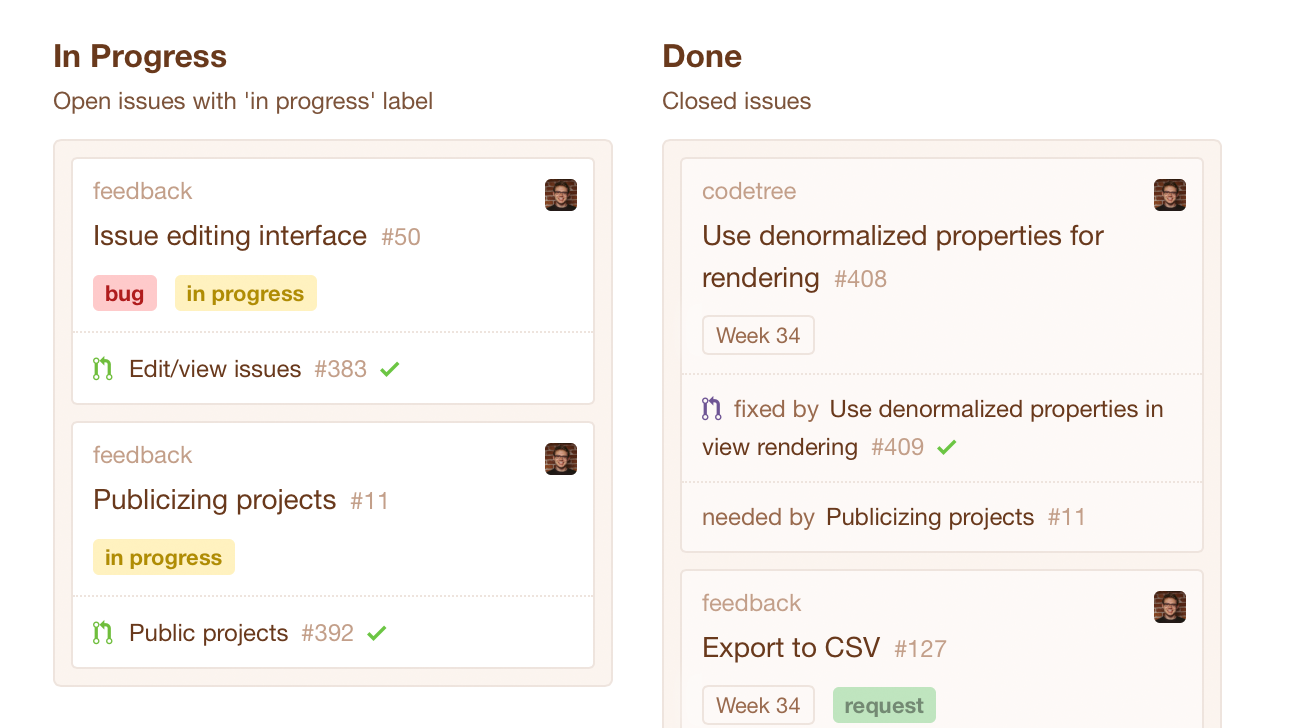
Task: Click the green 'request' label
Action: point(884,705)
